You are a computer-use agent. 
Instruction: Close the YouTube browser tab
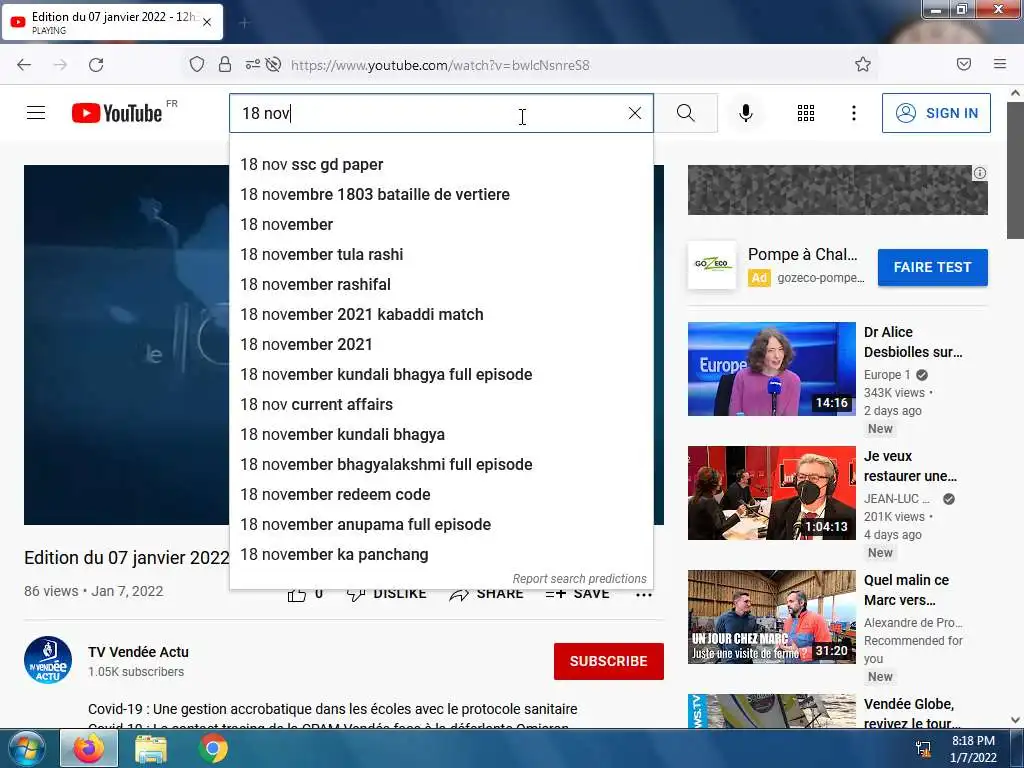[x=207, y=22]
